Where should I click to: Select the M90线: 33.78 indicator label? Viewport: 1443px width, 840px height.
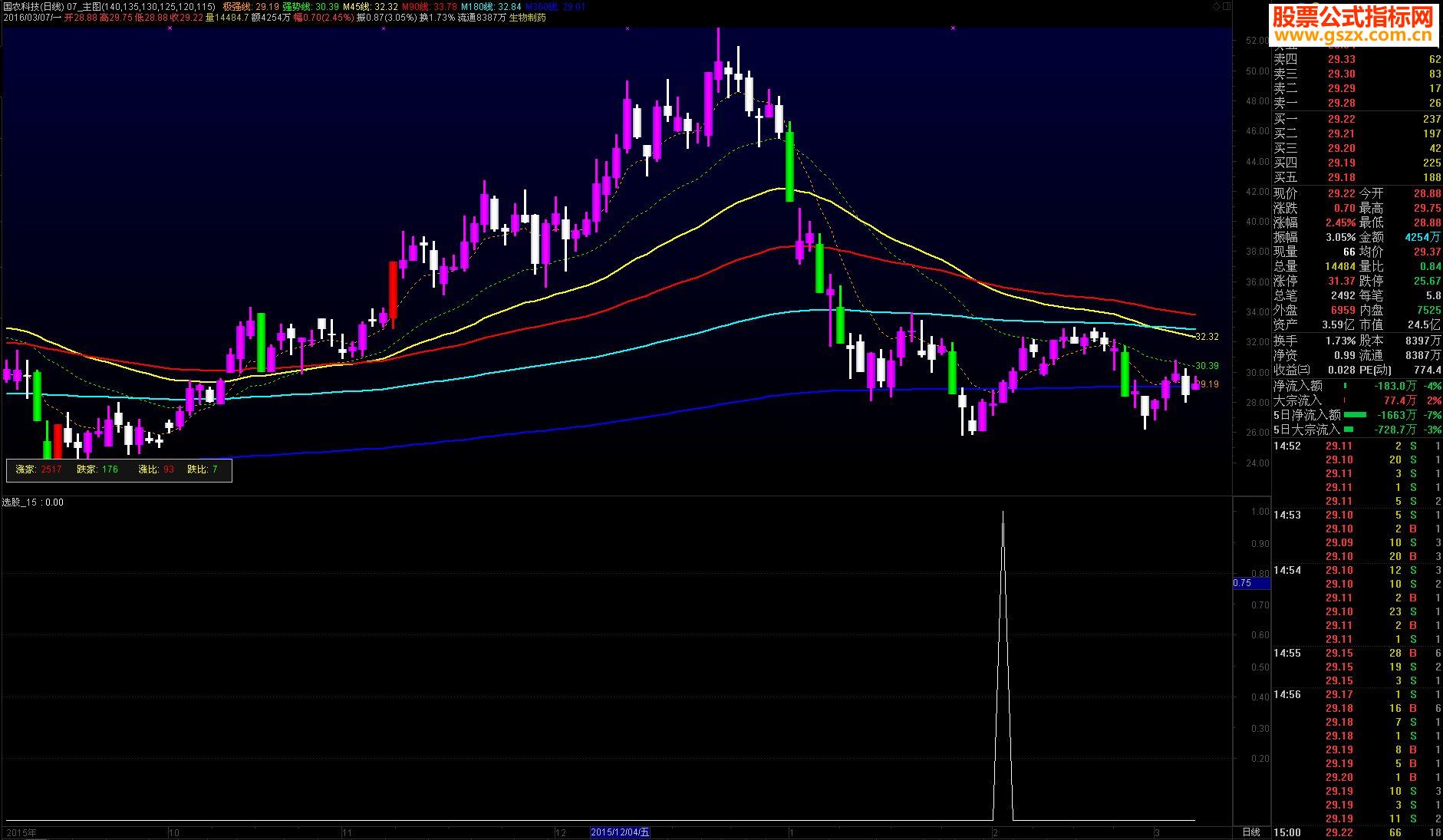point(430,6)
